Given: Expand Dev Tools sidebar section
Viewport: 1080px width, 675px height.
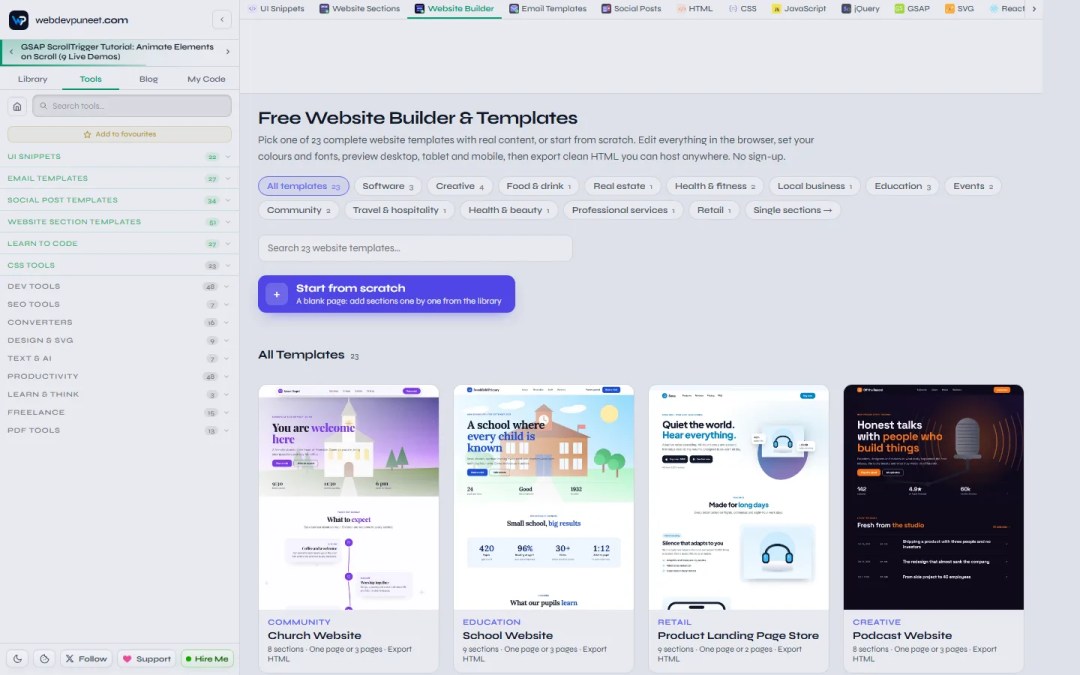Looking at the screenshot, I should 119,287.
